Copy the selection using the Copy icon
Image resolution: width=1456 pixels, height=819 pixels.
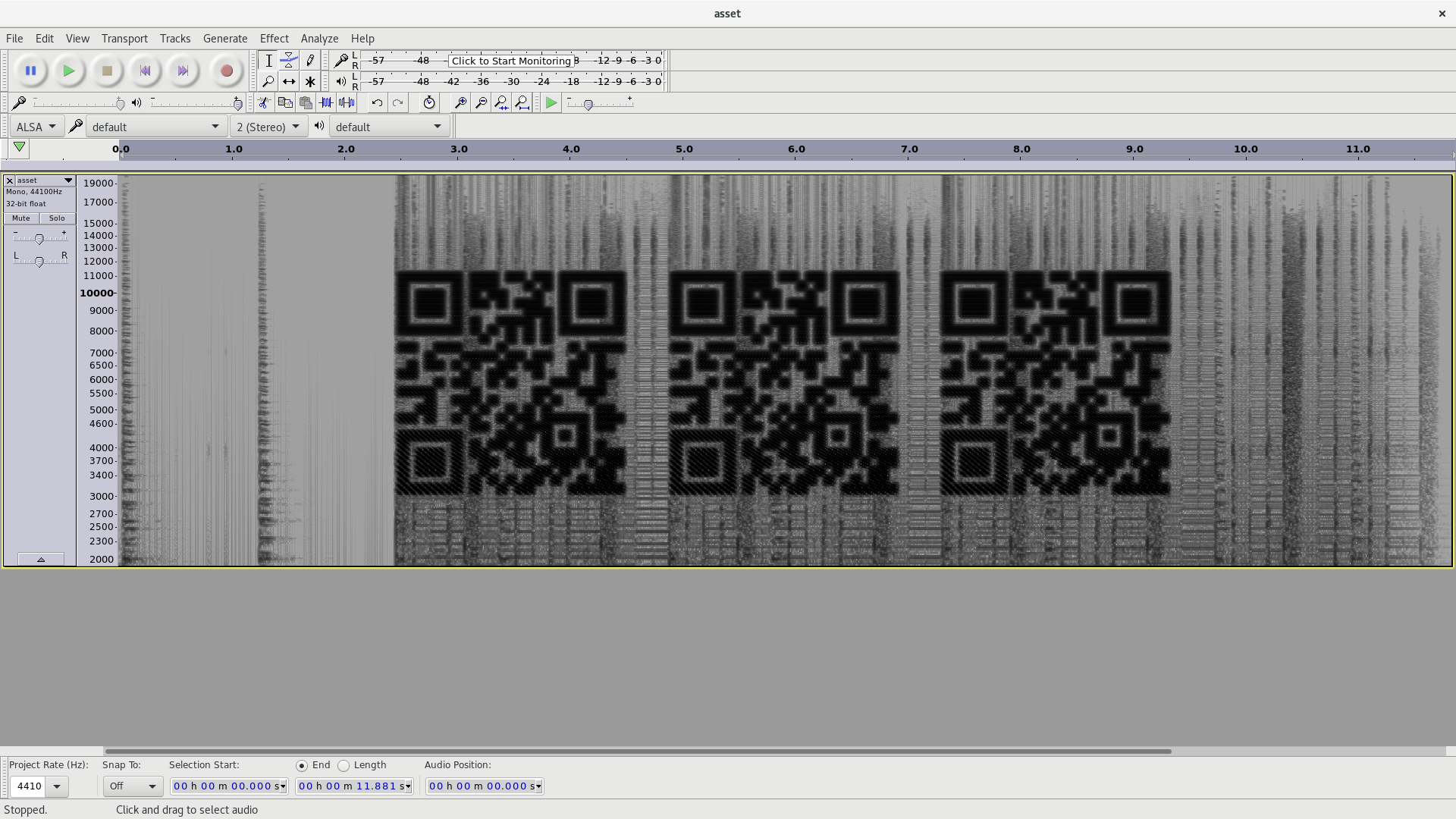(x=284, y=102)
